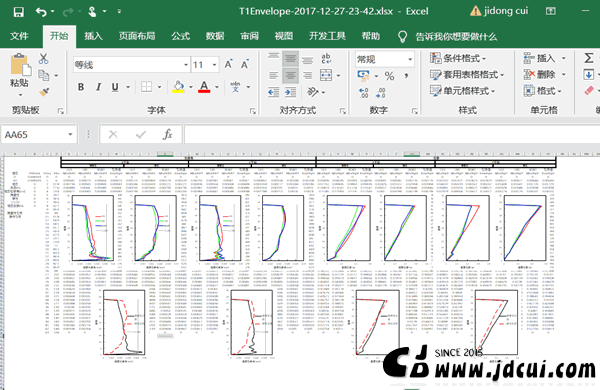Click the Increase Indent icon

290,92
